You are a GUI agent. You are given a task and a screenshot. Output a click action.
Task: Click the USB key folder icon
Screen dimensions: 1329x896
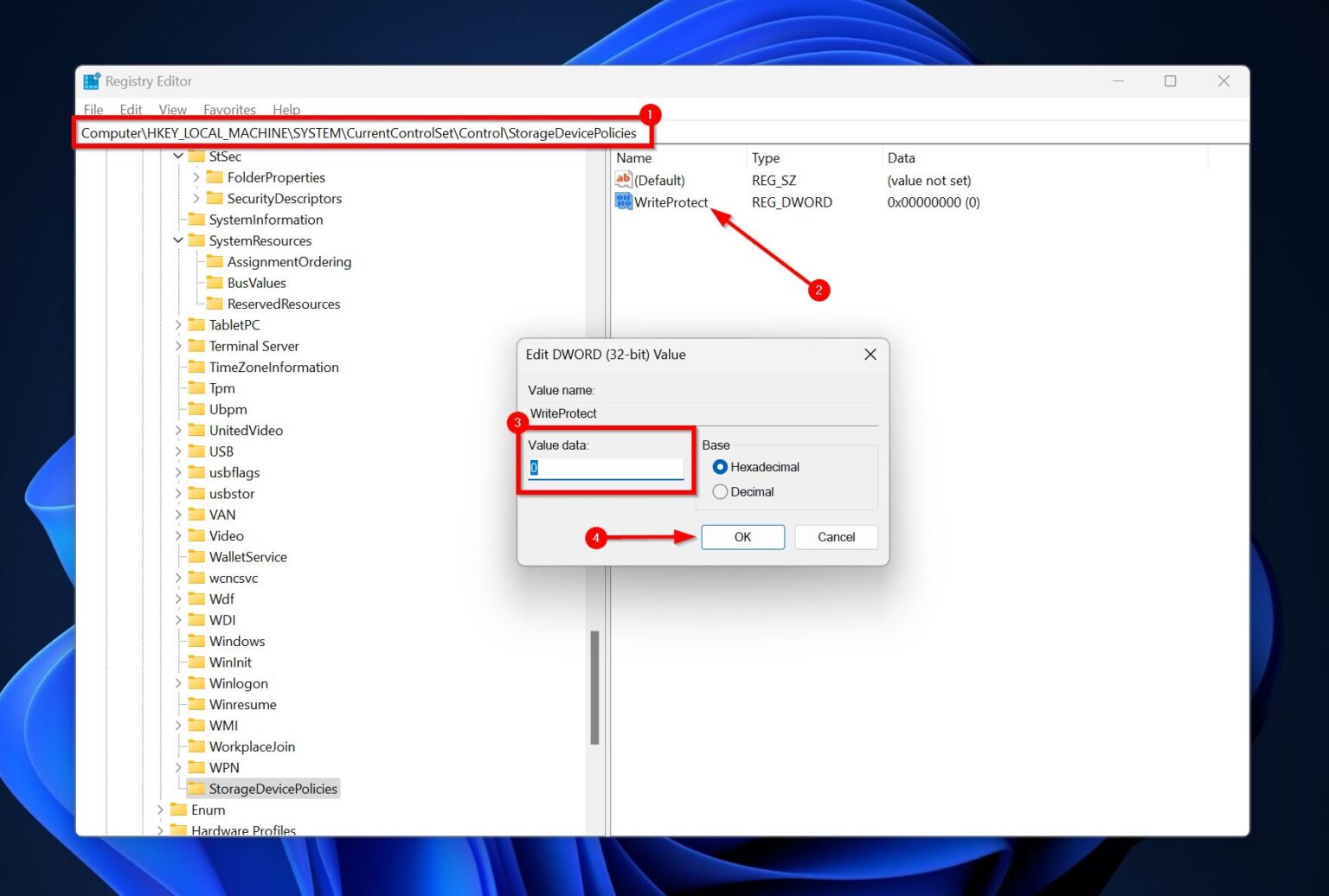click(x=196, y=451)
